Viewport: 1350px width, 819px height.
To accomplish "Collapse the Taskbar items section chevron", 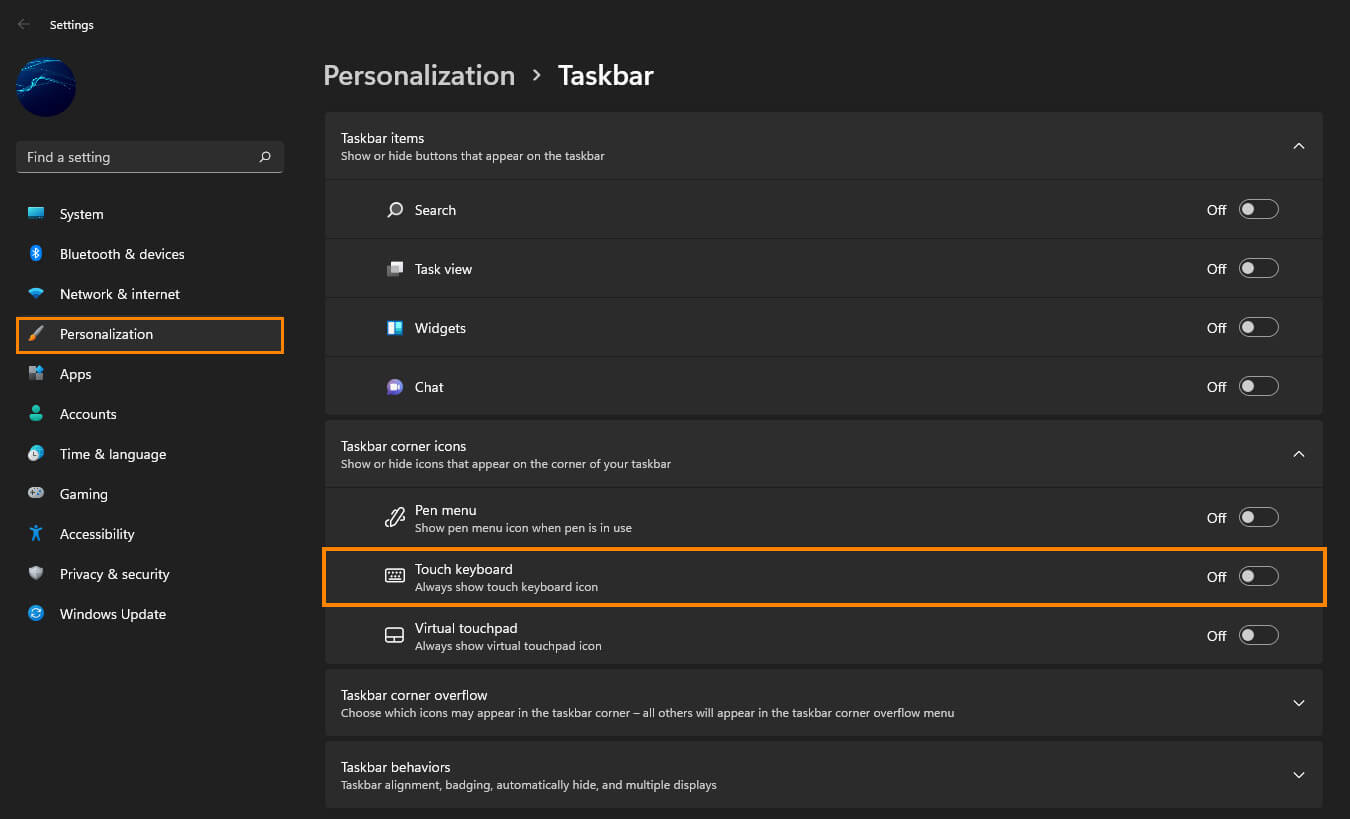I will (1299, 146).
